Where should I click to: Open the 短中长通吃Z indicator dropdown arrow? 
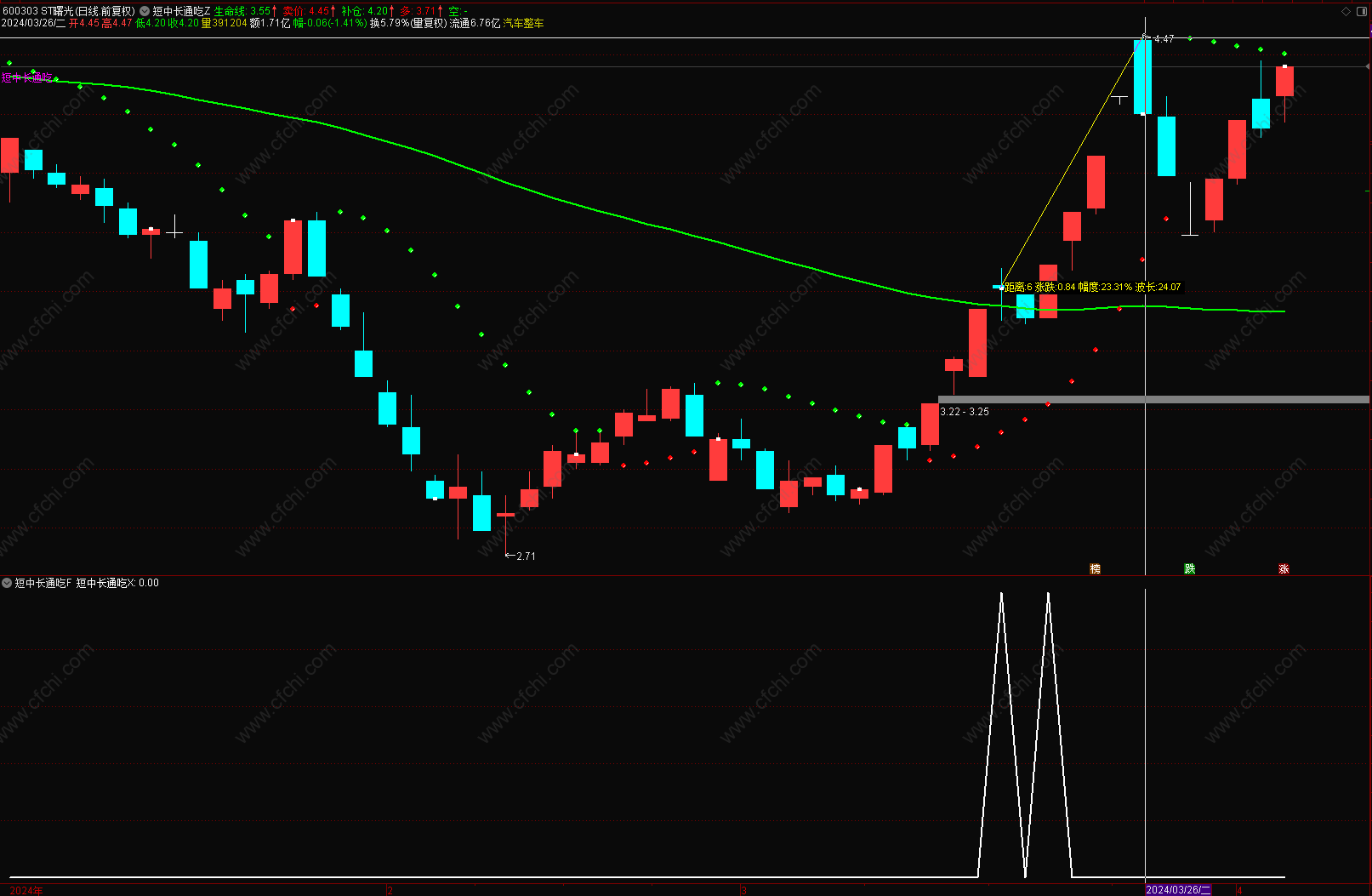coord(144,11)
